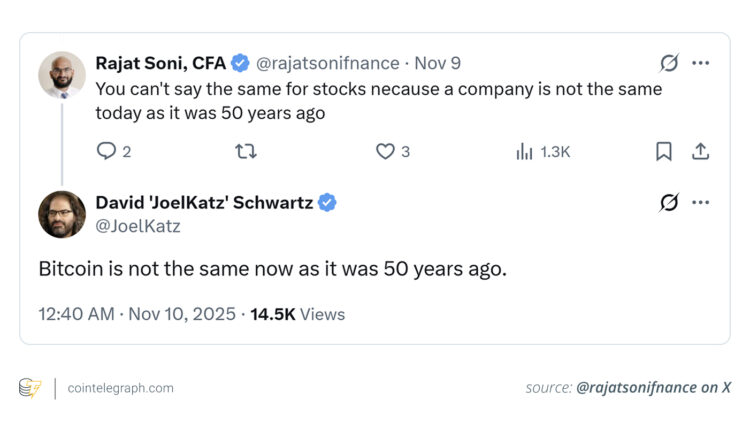The width and height of the screenshot is (750, 430).
Task: Open the views analytics bar chart icon
Action: 524,151
